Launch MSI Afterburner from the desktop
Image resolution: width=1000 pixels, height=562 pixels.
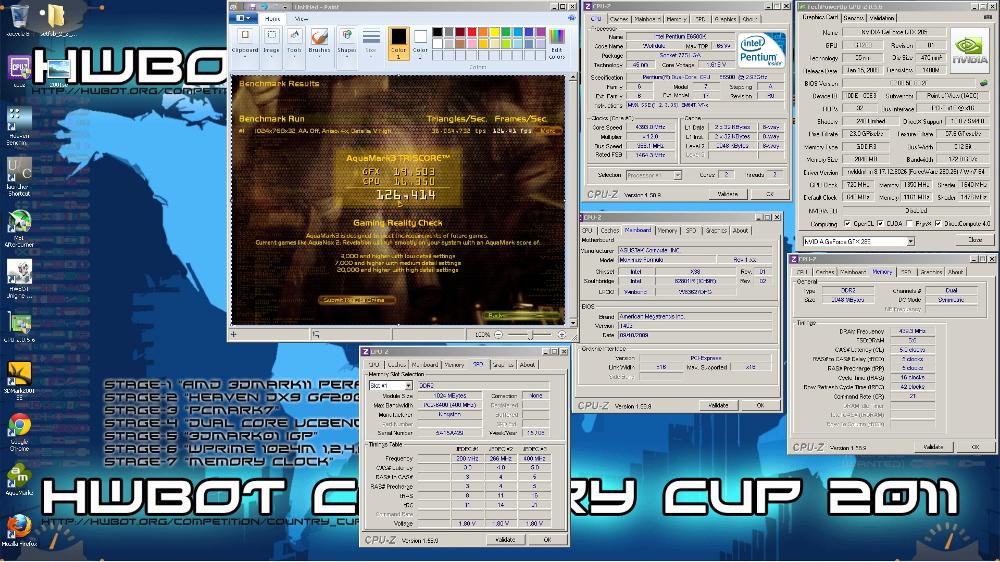[x=19, y=226]
